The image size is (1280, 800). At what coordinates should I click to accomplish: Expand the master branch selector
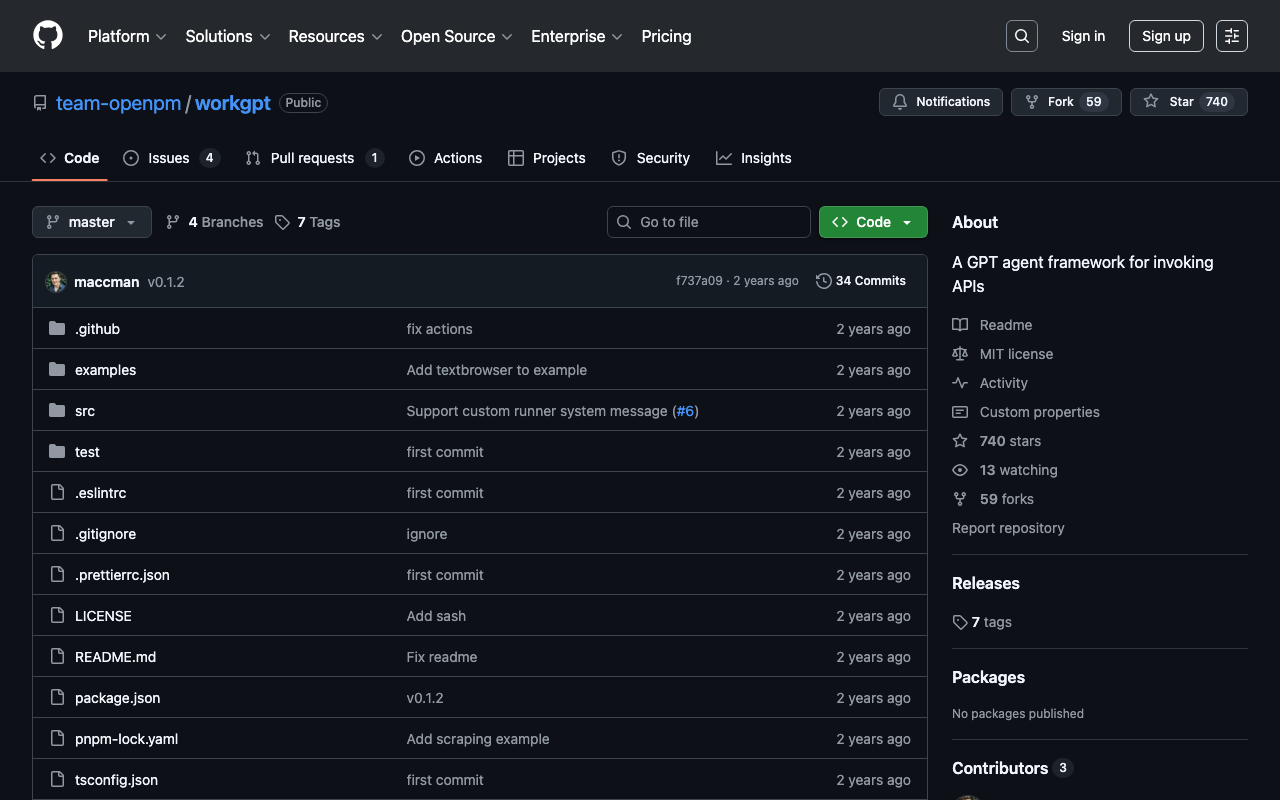[x=92, y=222]
